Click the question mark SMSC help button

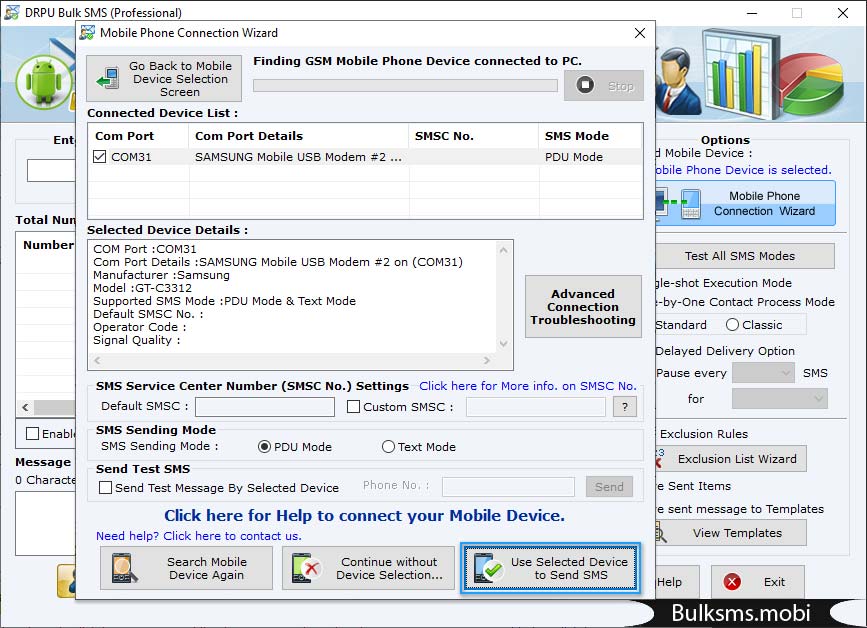click(x=625, y=407)
